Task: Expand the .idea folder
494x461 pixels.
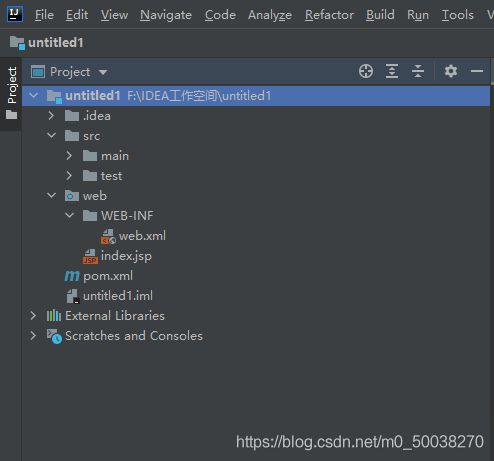Action: pyautogui.click(x=51, y=116)
